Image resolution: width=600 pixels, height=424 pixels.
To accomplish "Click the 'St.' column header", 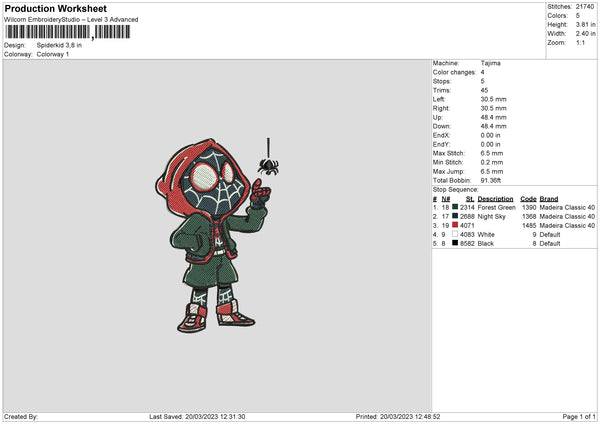I will click(470, 199).
